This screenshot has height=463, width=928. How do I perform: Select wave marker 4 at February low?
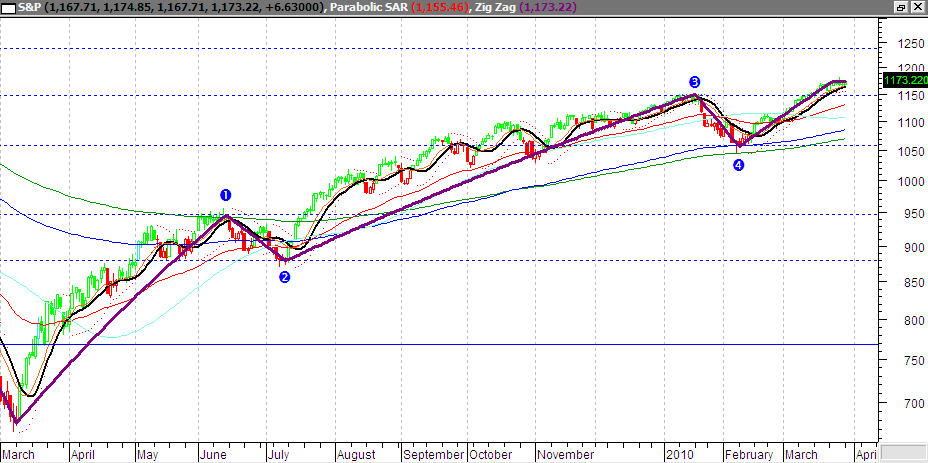[739, 166]
